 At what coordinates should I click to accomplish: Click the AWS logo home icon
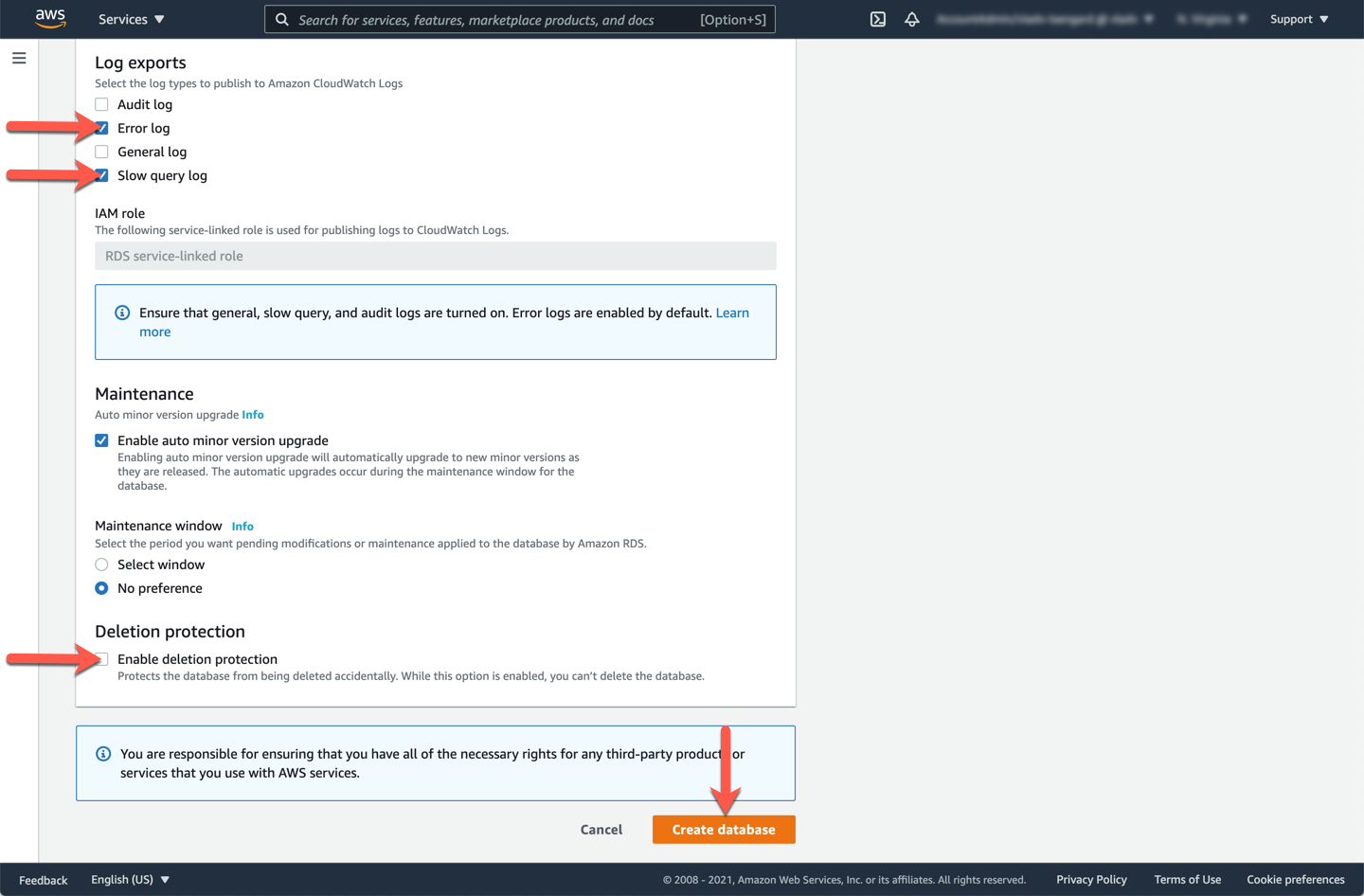point(50,19)
